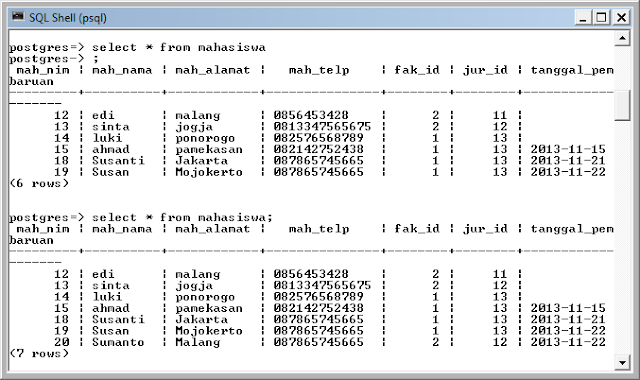This screenshot has width=640, height=380.
Task: Click the vertical scrollbar thumb
Action: (622, 105)
